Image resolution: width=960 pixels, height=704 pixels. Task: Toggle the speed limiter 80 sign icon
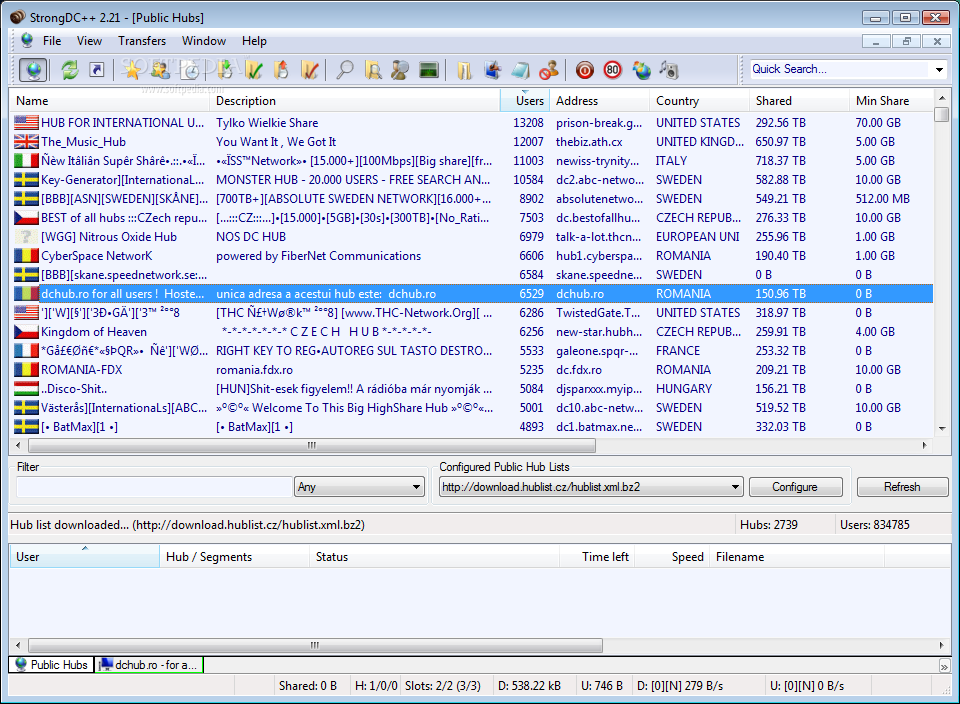pos(613,70)
